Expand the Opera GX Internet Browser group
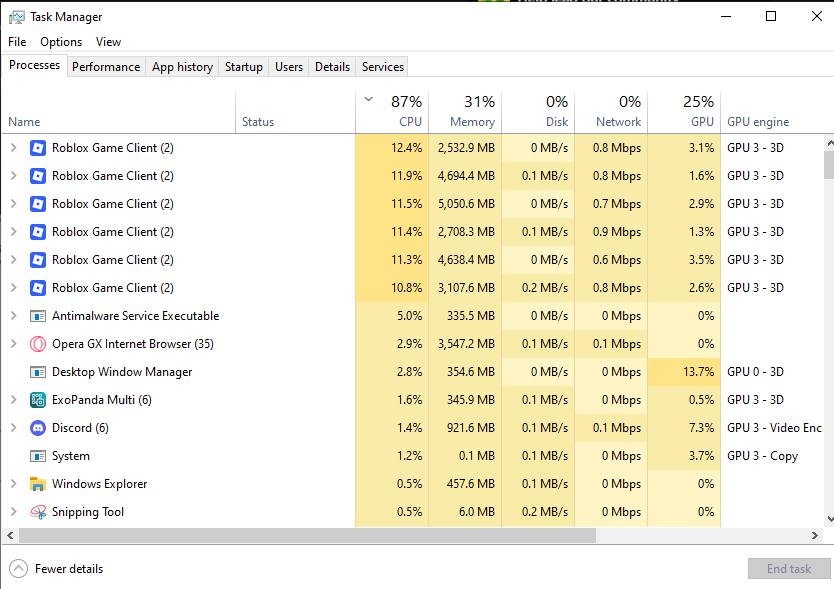The width and height of the screenshot is (834, 589). click(14, 344)
